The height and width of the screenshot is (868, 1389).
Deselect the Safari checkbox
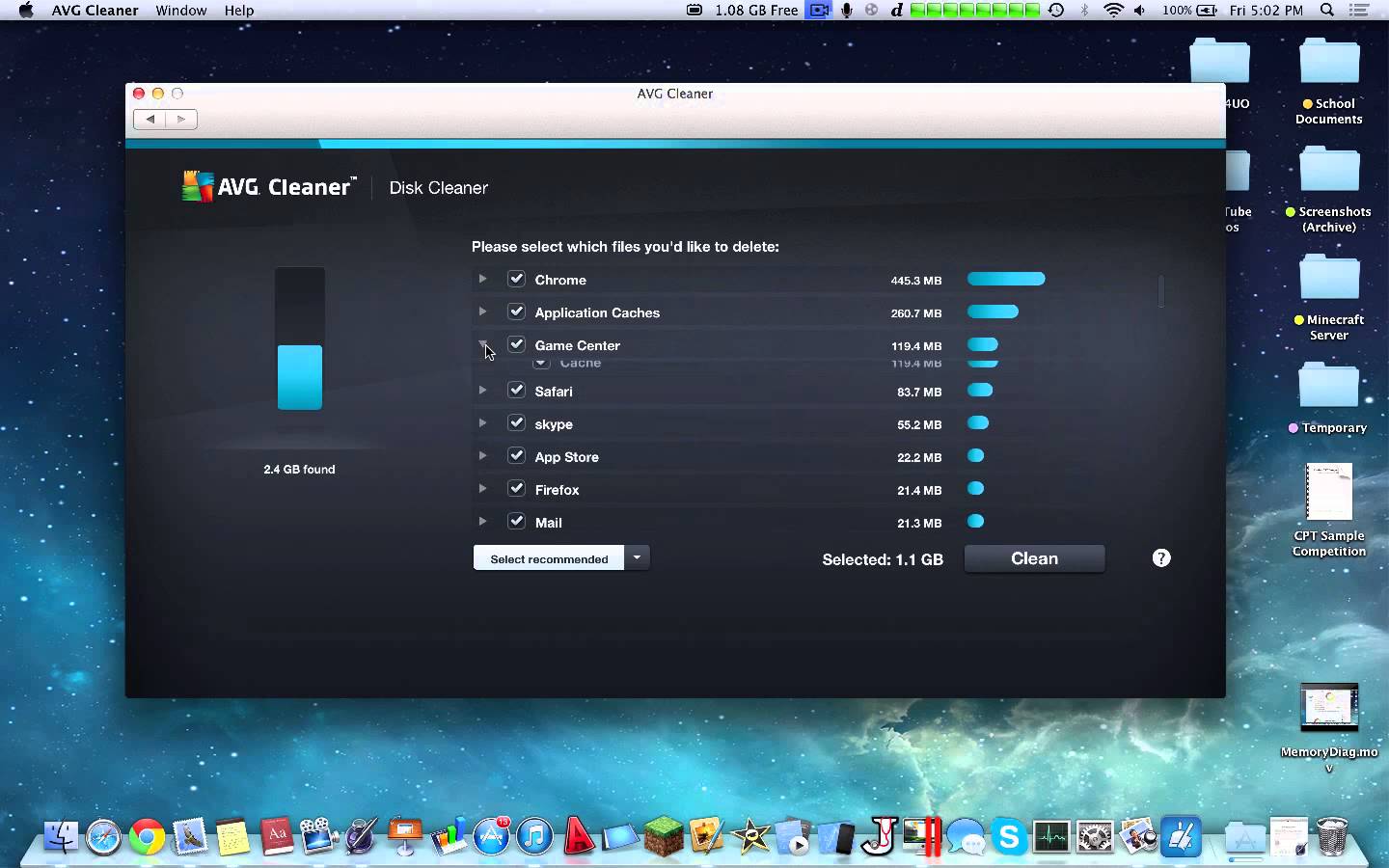[x=517, y=391]
